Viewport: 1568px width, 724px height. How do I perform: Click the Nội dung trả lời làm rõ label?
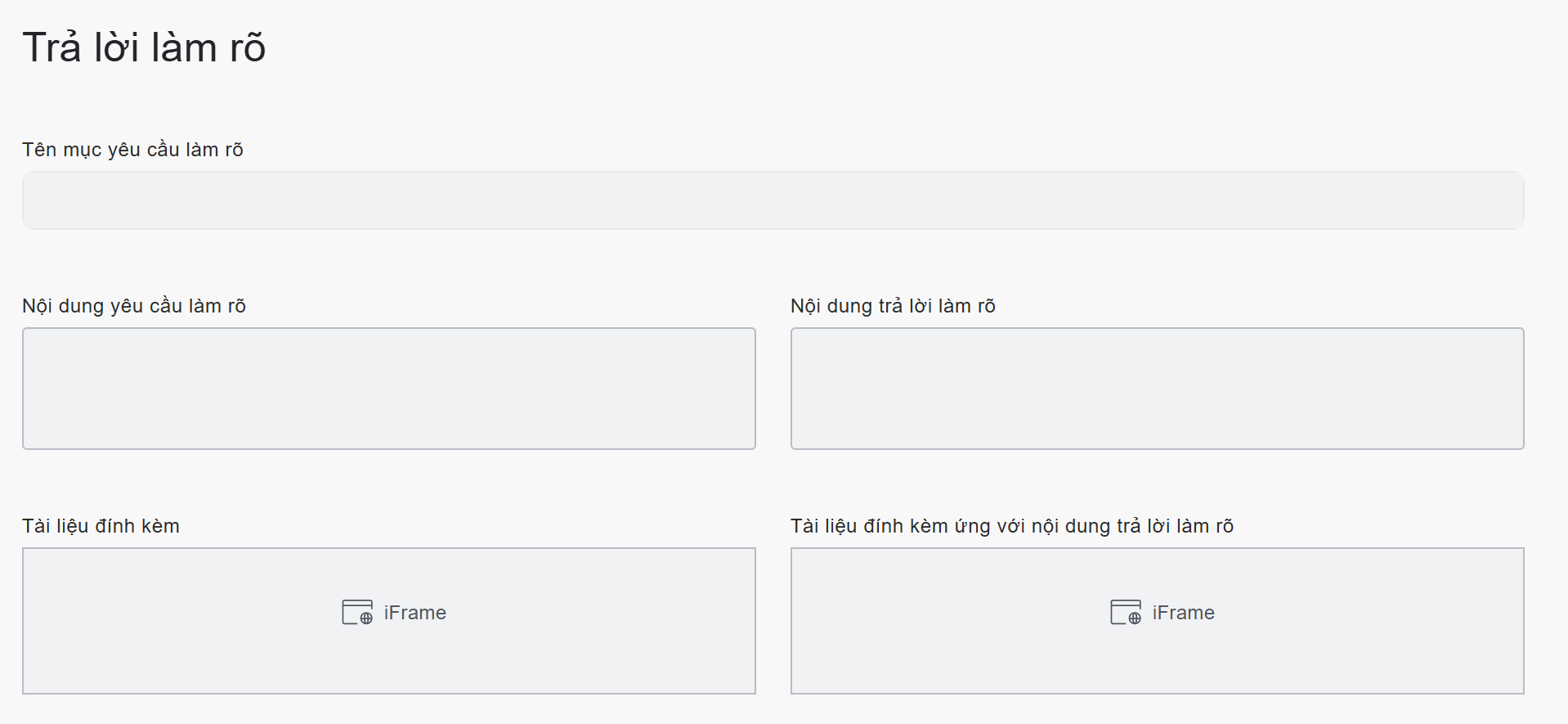[893, 306]
